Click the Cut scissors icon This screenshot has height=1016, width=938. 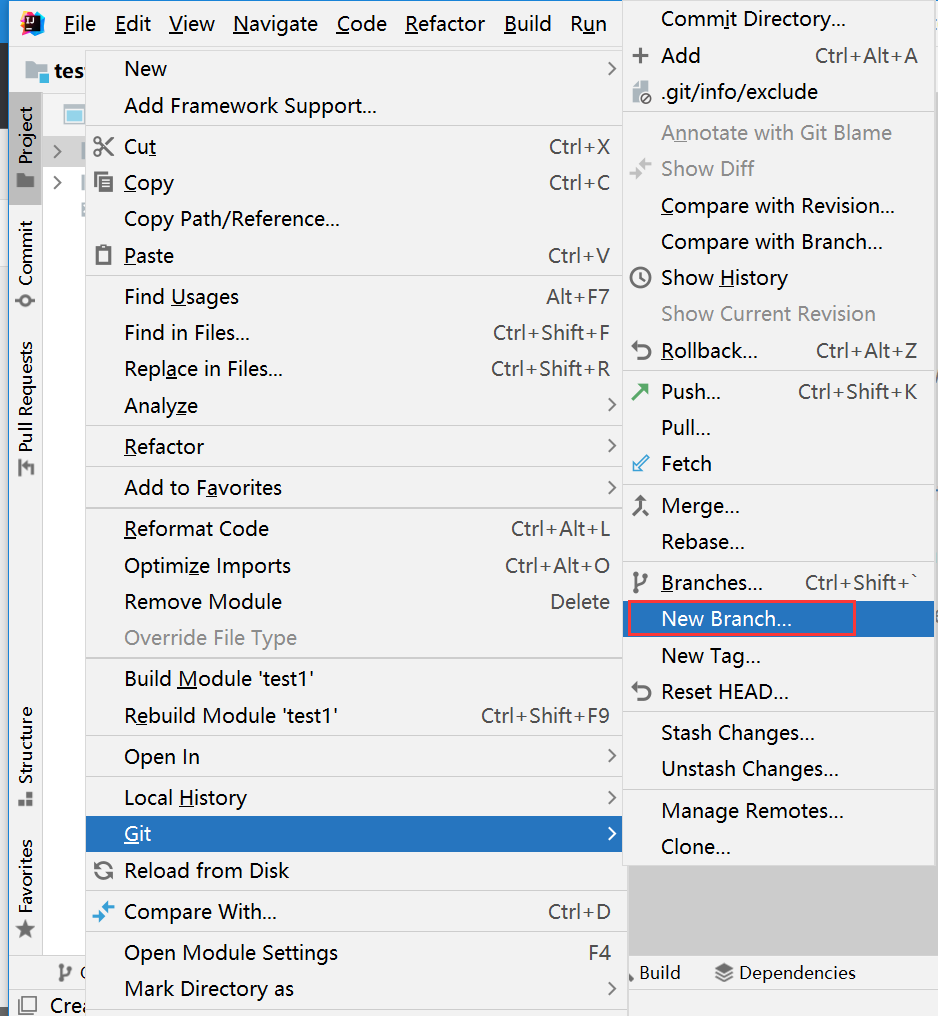[x=104, y=146]
